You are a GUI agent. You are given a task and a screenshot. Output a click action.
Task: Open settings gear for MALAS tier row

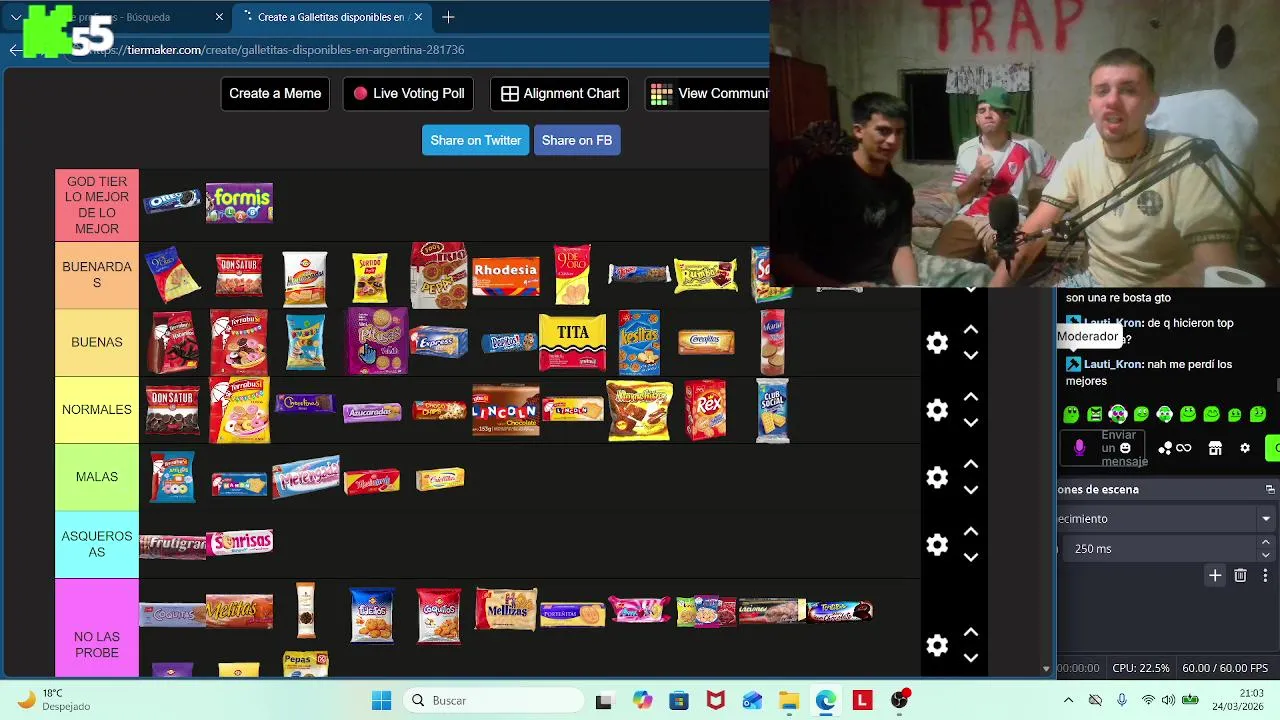[937, 477]
